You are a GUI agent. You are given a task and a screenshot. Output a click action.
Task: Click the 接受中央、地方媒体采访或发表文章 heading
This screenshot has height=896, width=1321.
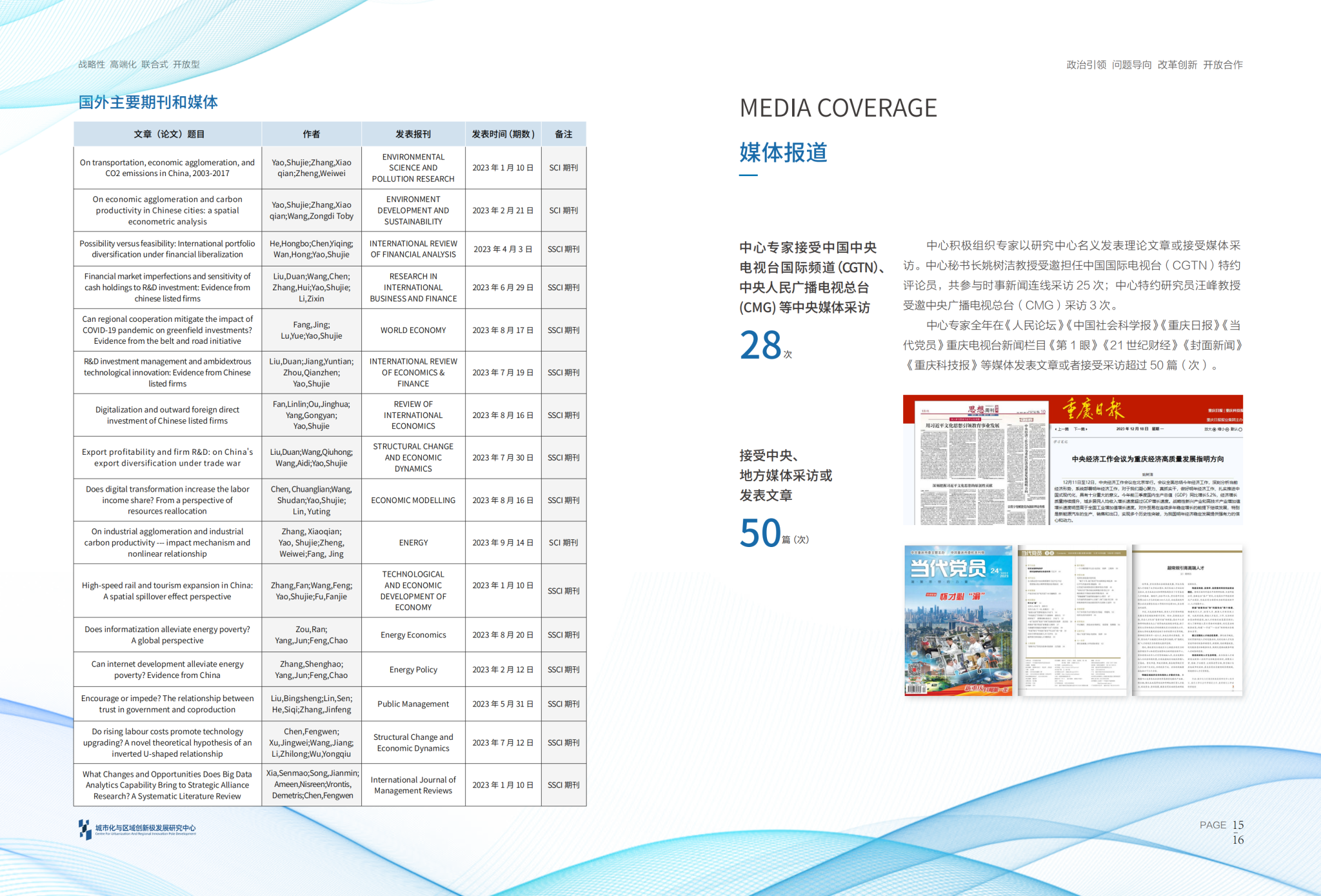click(x=786, y=475)
